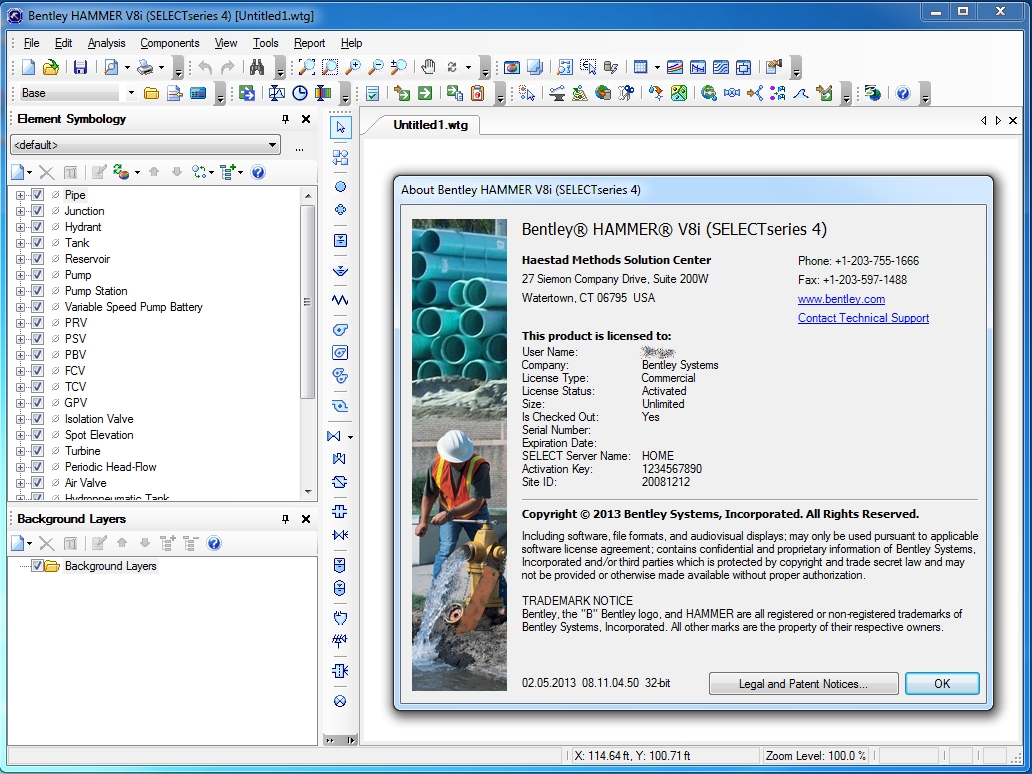Click the Zoom In magnifier icon
This screenshot has width=1032, height=774.
click(353, 67)
